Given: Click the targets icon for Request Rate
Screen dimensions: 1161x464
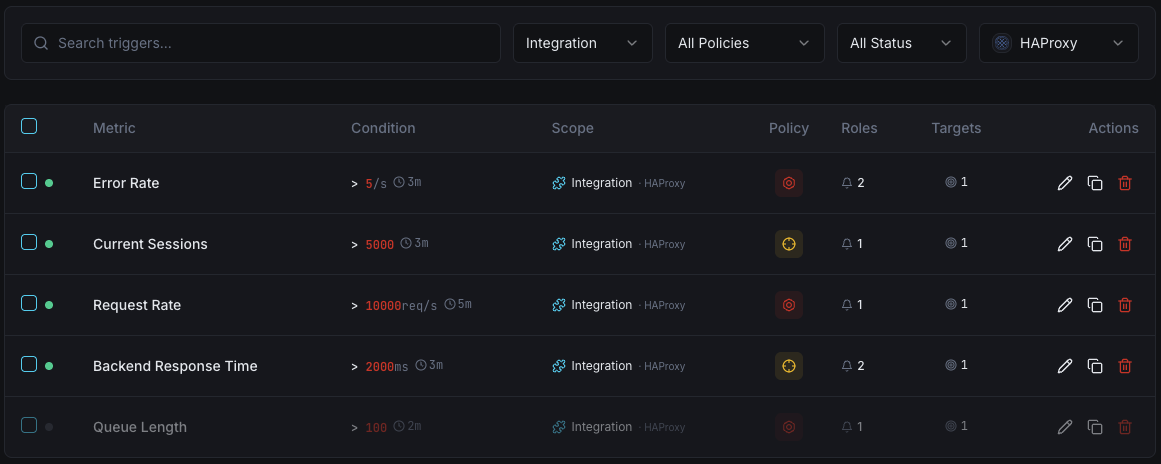Looking at the screenshot, I should coord(951,304).
